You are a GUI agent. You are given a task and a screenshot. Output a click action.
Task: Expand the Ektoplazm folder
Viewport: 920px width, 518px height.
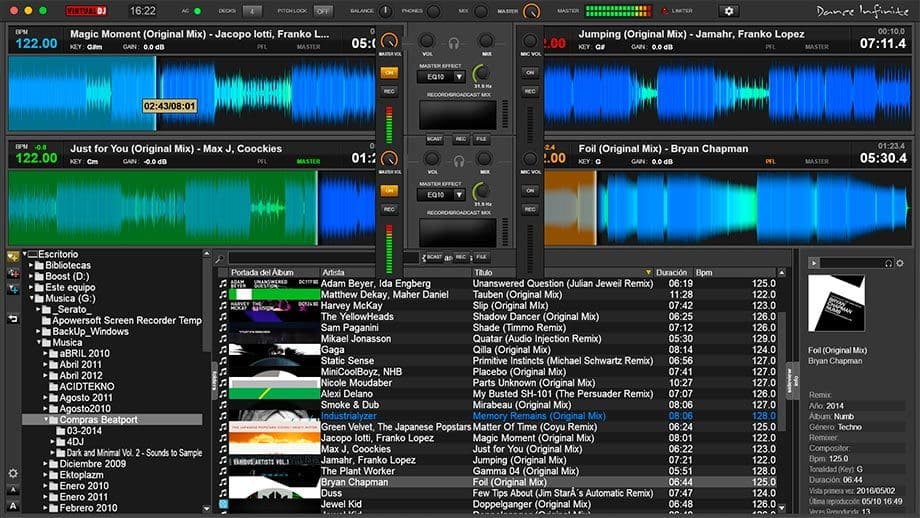[x=46, y=475]
